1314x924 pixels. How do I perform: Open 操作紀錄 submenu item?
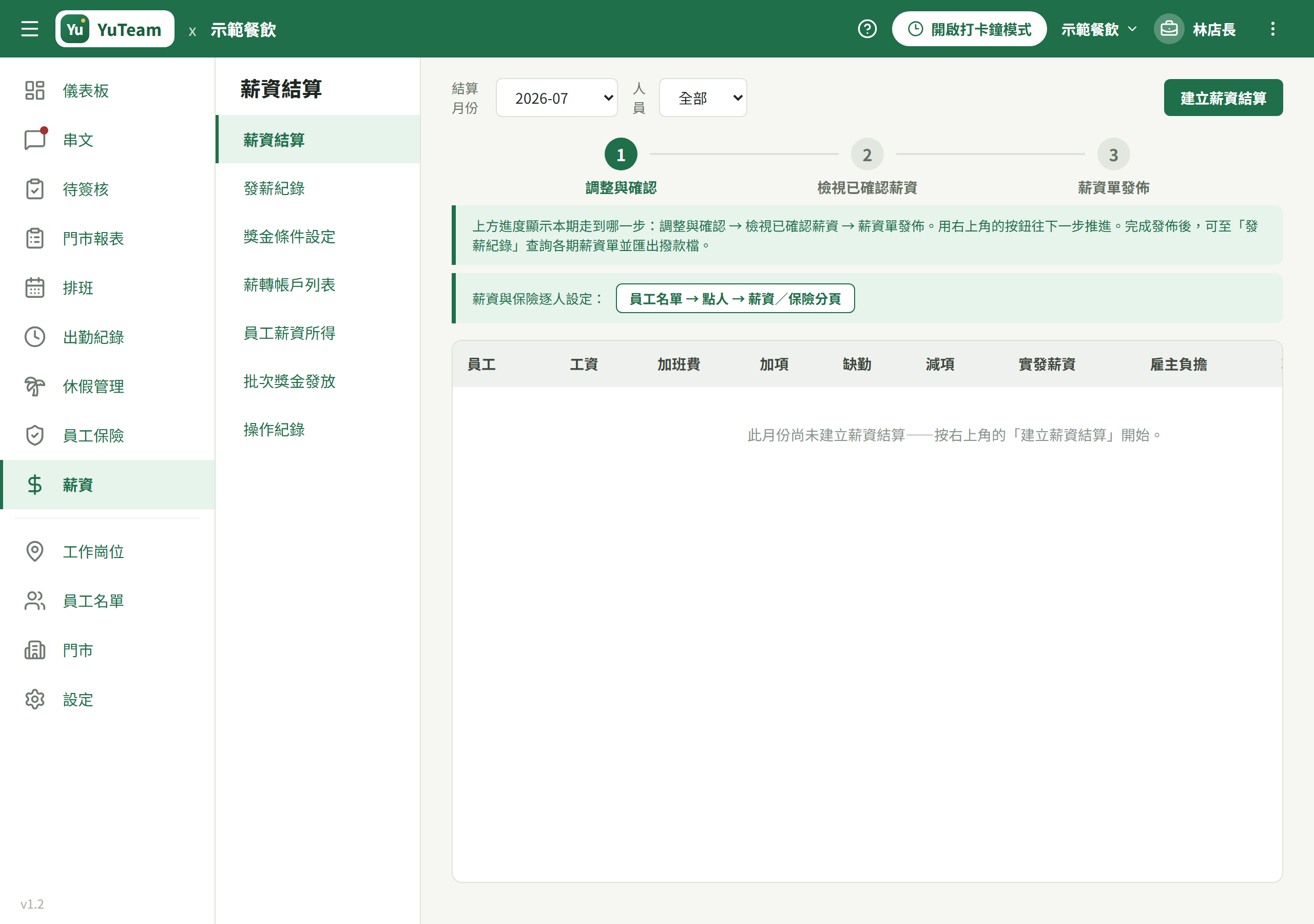(318, 429)
